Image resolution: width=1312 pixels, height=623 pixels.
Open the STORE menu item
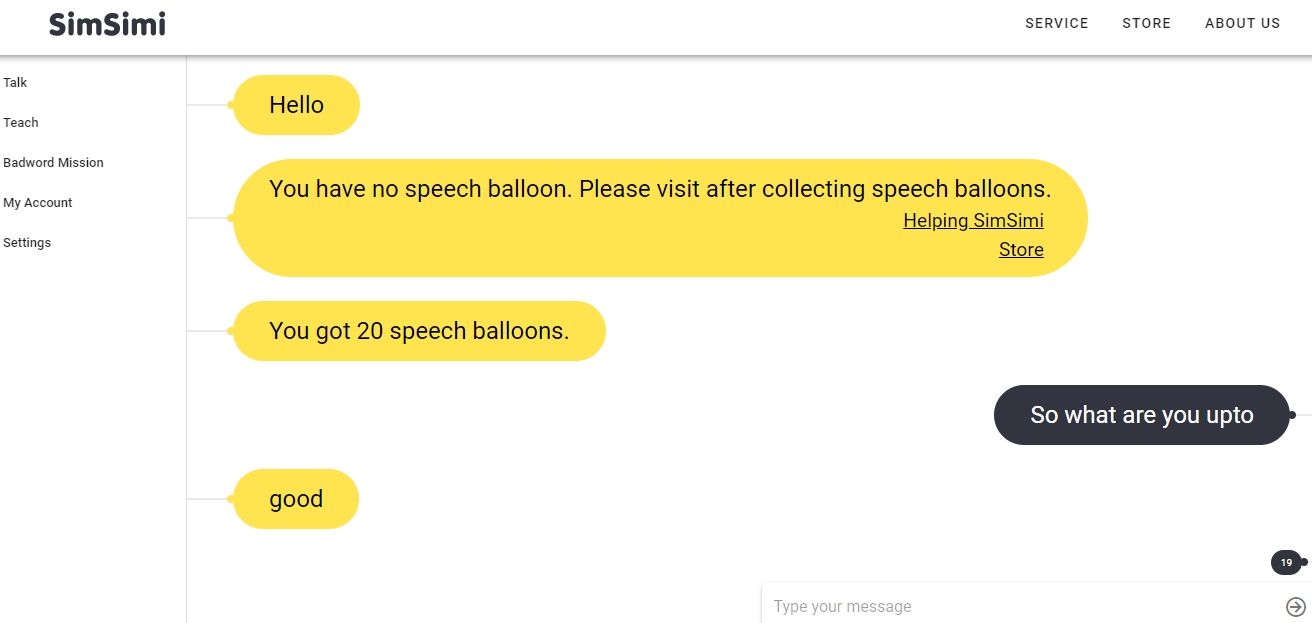1146,23
